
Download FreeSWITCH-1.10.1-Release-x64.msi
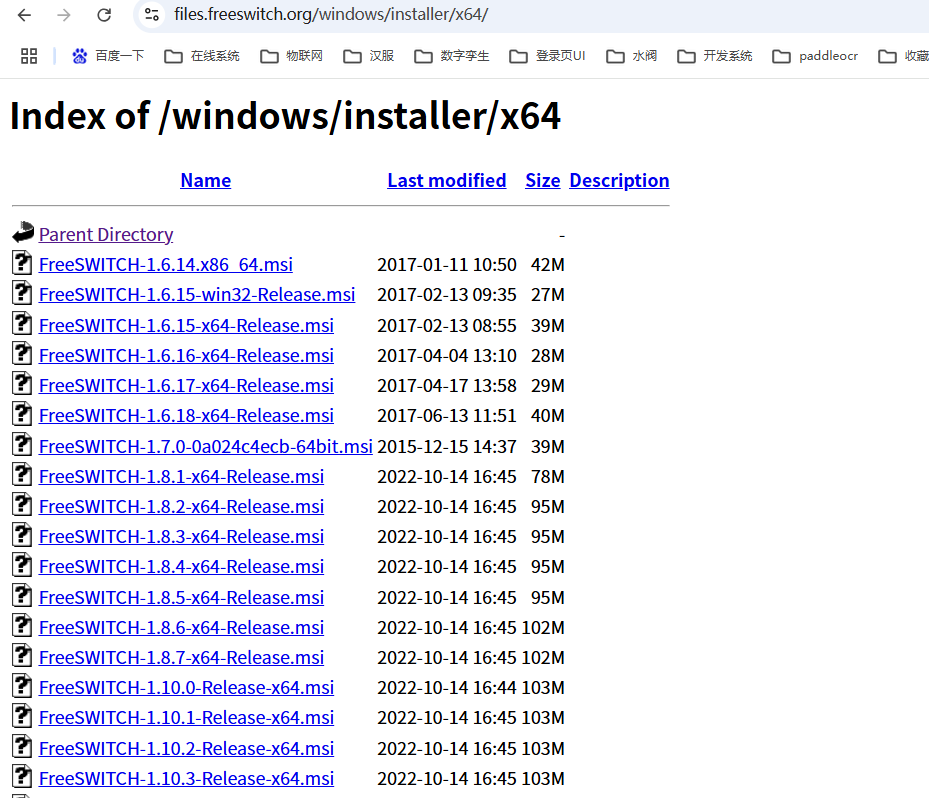186,718
